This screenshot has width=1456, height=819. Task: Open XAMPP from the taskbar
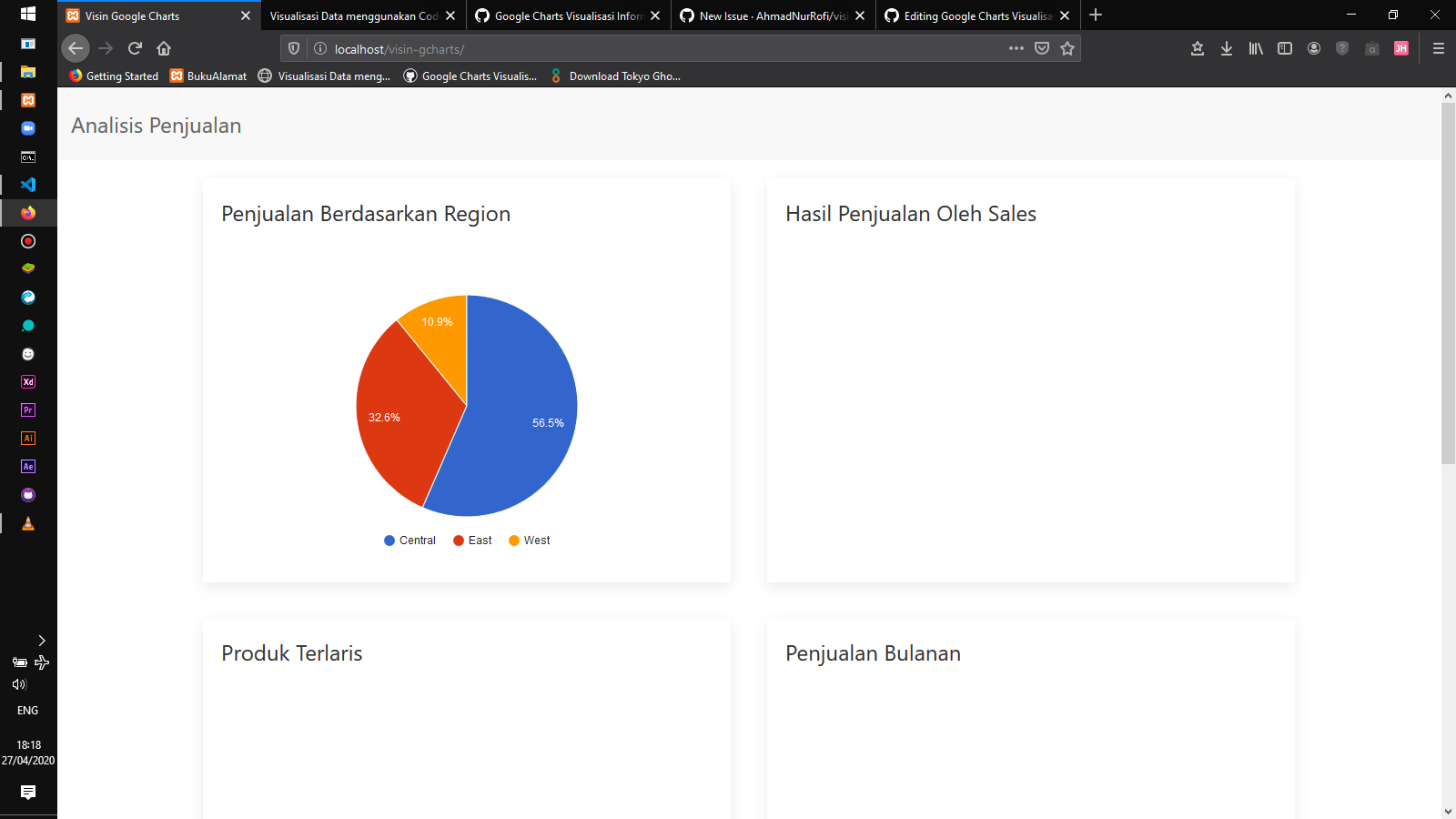pyautogui.click(x=28, y=100)
